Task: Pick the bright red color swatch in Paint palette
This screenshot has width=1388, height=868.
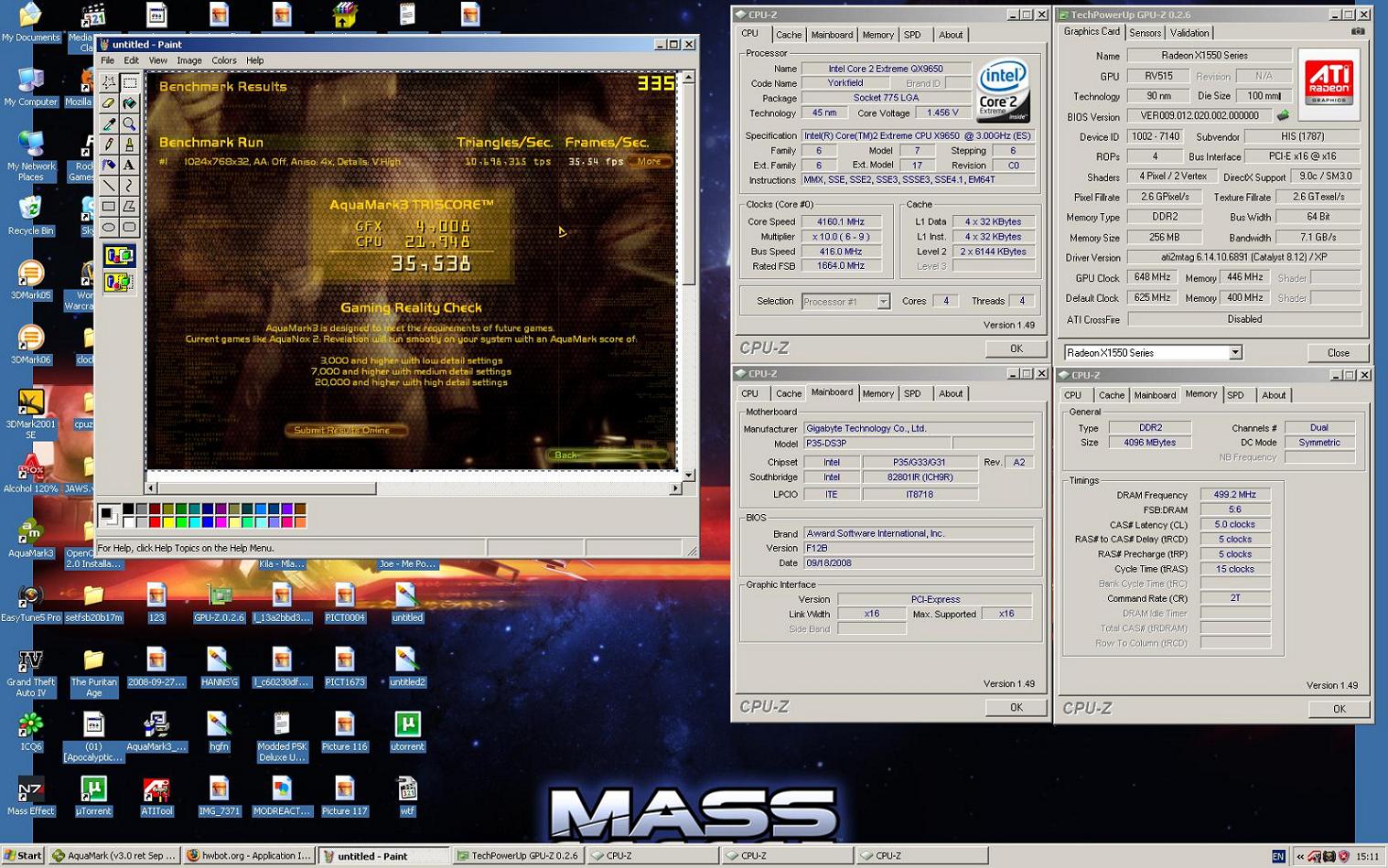Action: click(x=155, y=522)
